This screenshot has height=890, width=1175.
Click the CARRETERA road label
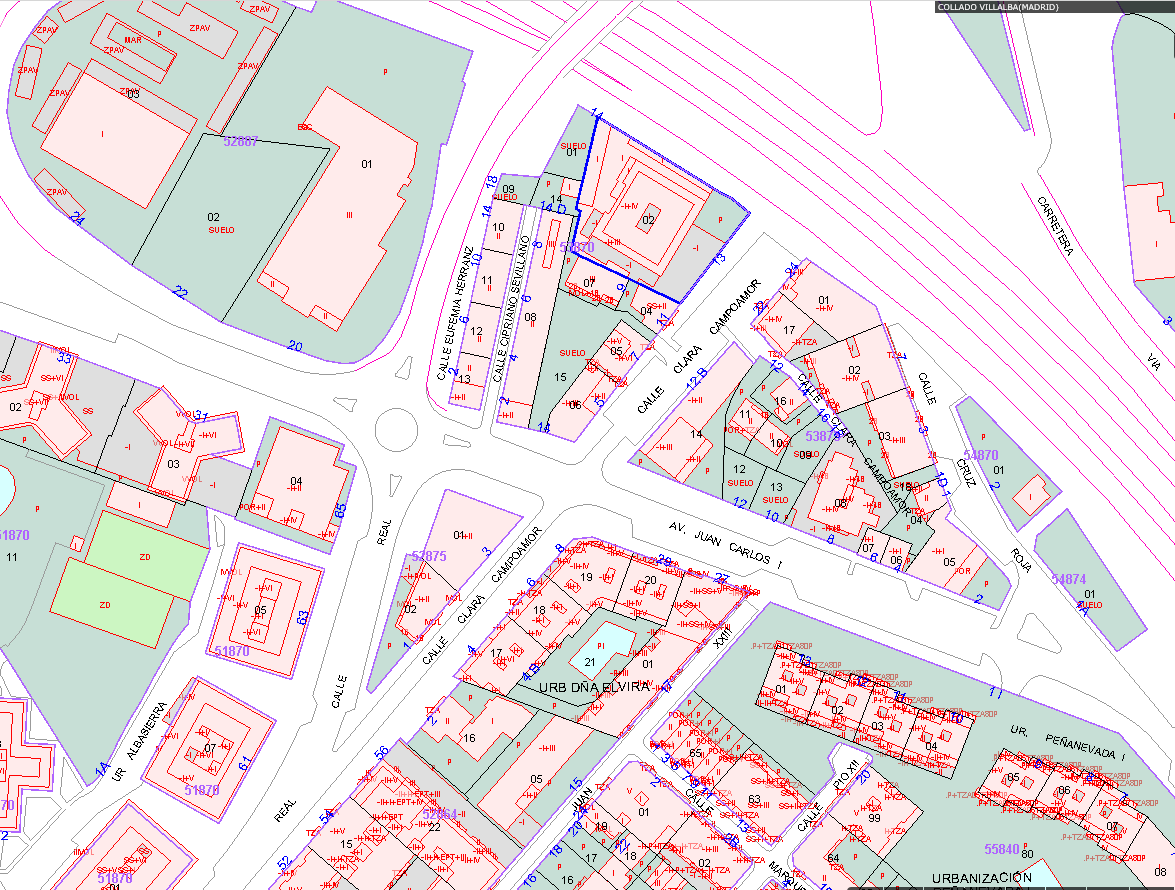point(1054,226)
